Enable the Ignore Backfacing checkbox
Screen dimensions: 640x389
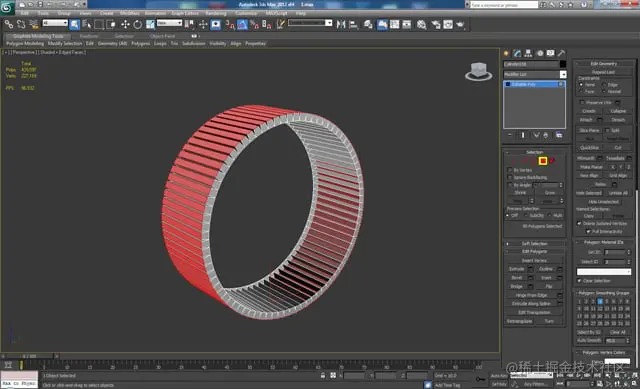pos(510,177)
